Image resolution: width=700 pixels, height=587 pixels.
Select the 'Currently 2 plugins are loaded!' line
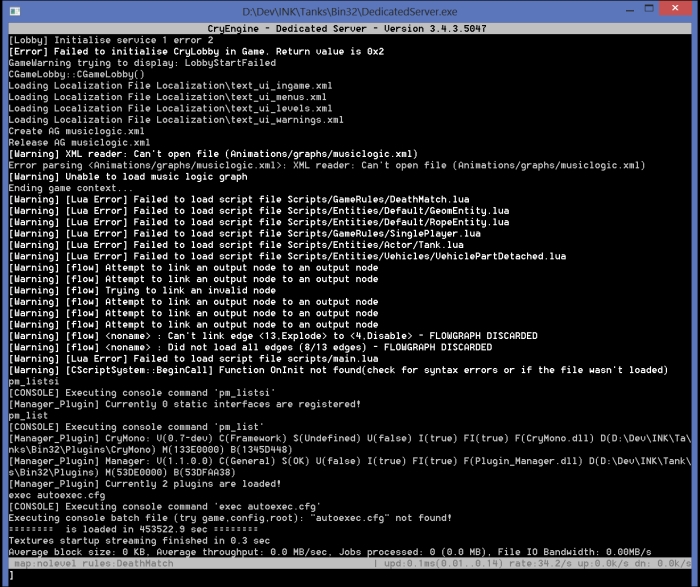coord(145,484)
